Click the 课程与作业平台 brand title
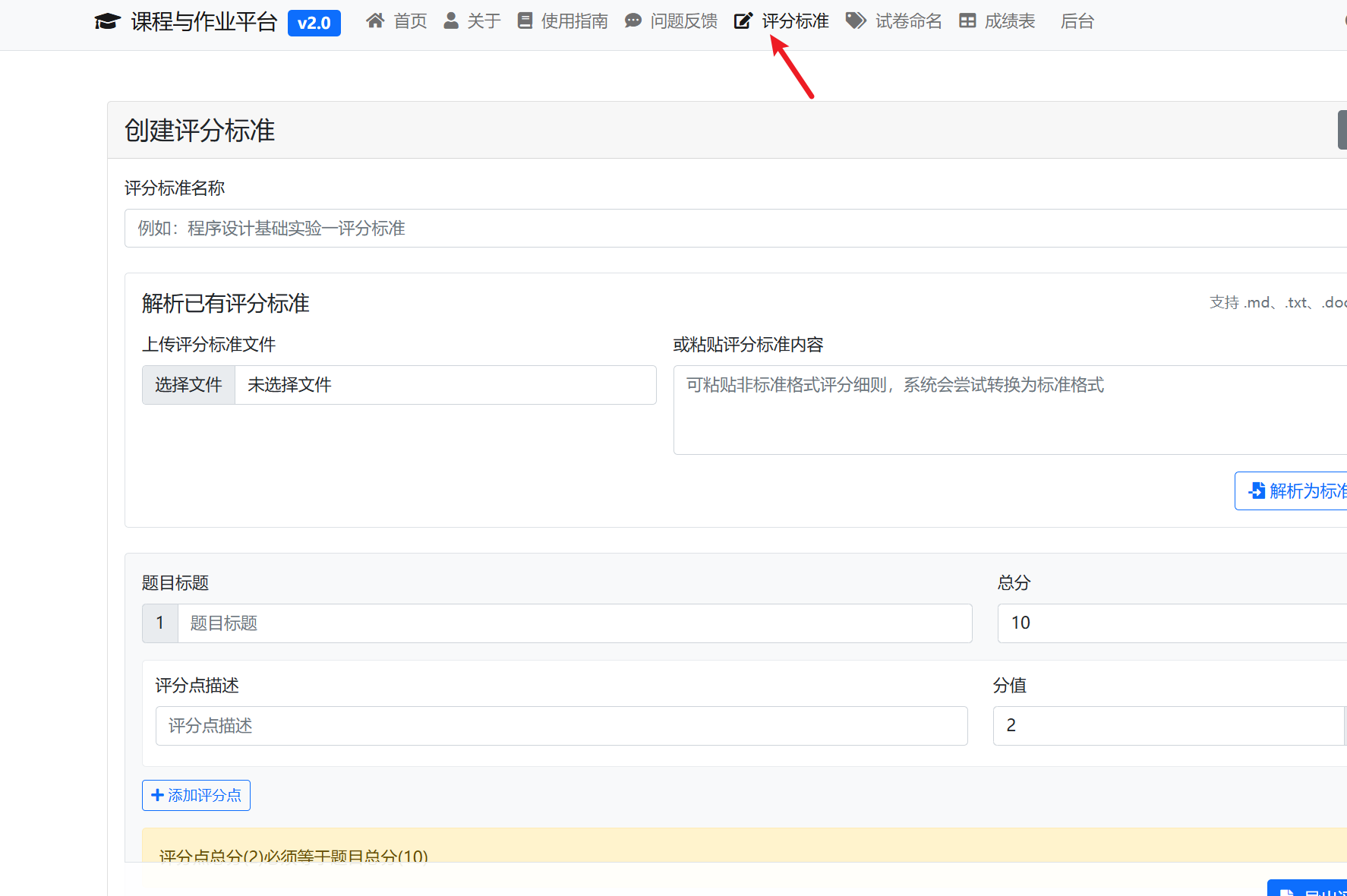This screenshot has height=896, width=1347. [x=204, y=21]
